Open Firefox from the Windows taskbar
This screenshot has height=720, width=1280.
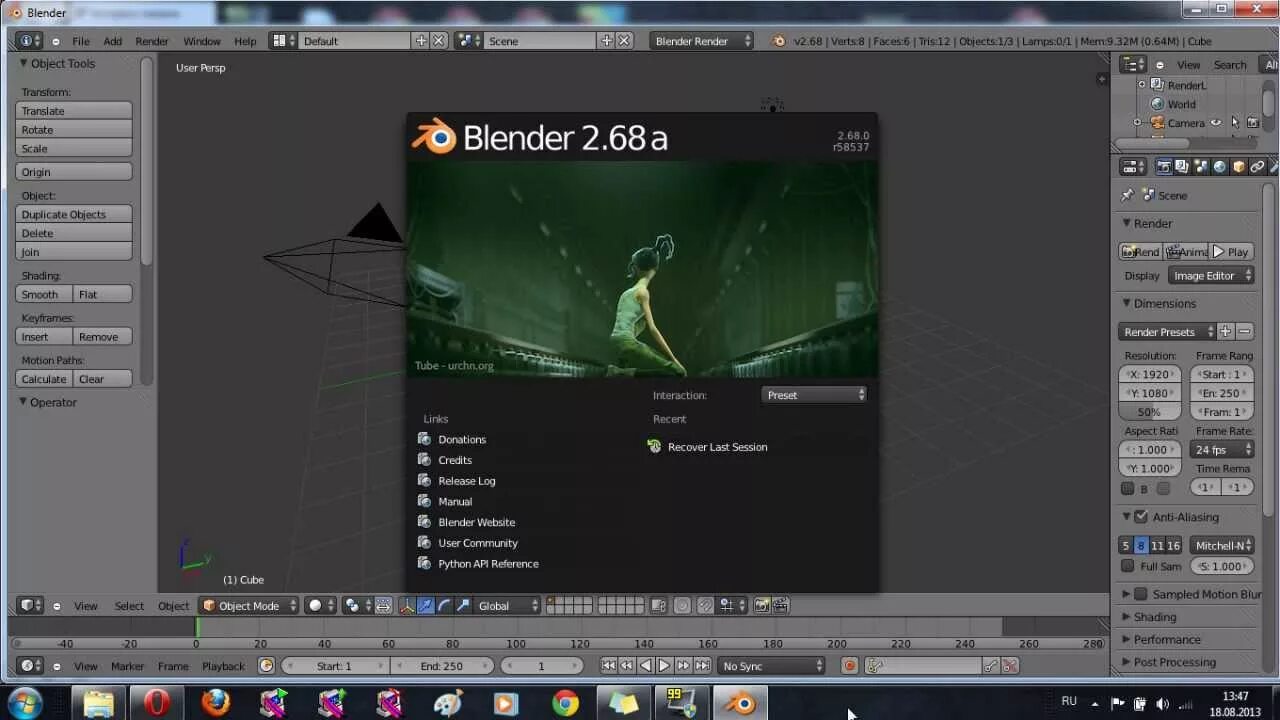[215, 702]
